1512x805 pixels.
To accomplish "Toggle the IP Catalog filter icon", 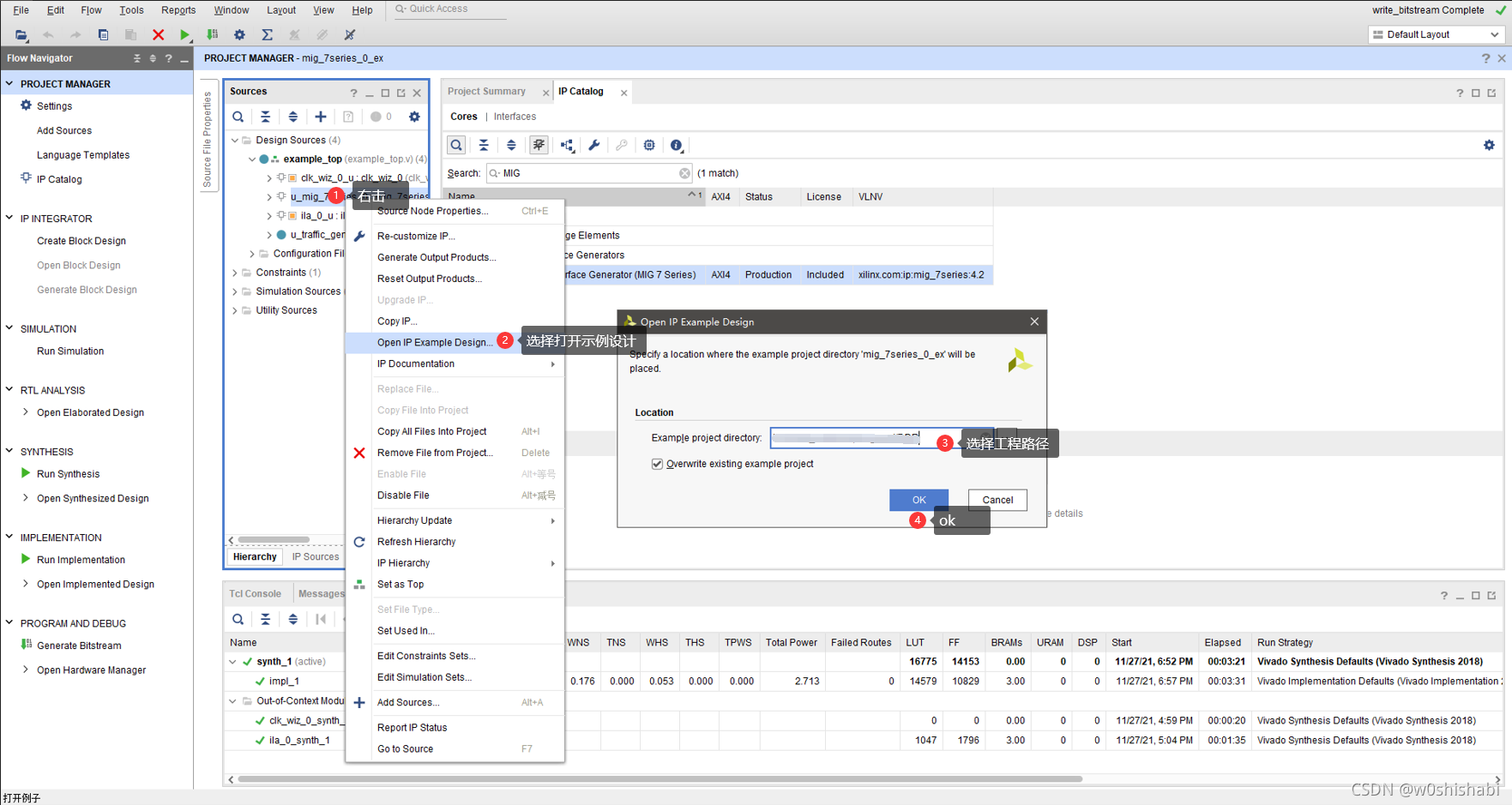I will (539, 145).
